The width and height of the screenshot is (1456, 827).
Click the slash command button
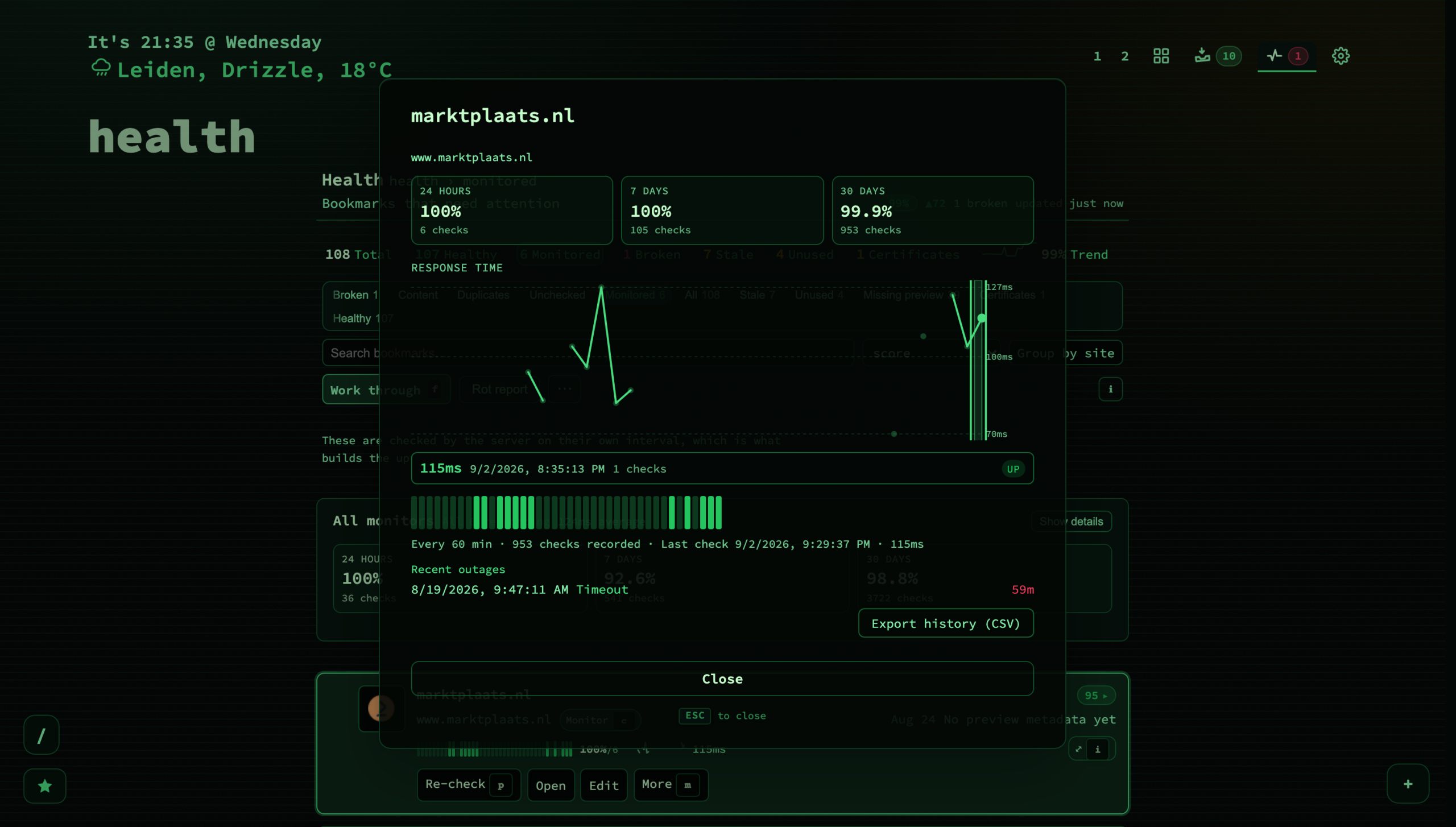point(42,735)
